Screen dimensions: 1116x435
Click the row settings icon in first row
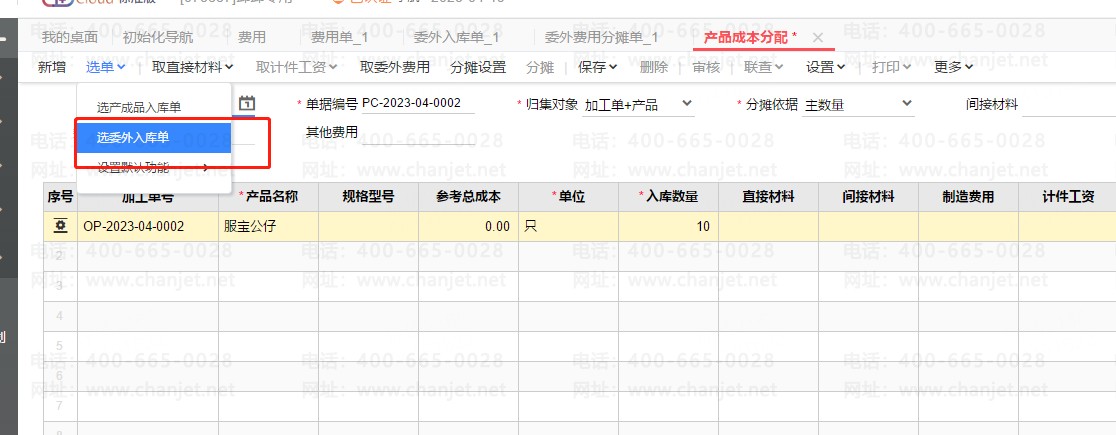60,226
